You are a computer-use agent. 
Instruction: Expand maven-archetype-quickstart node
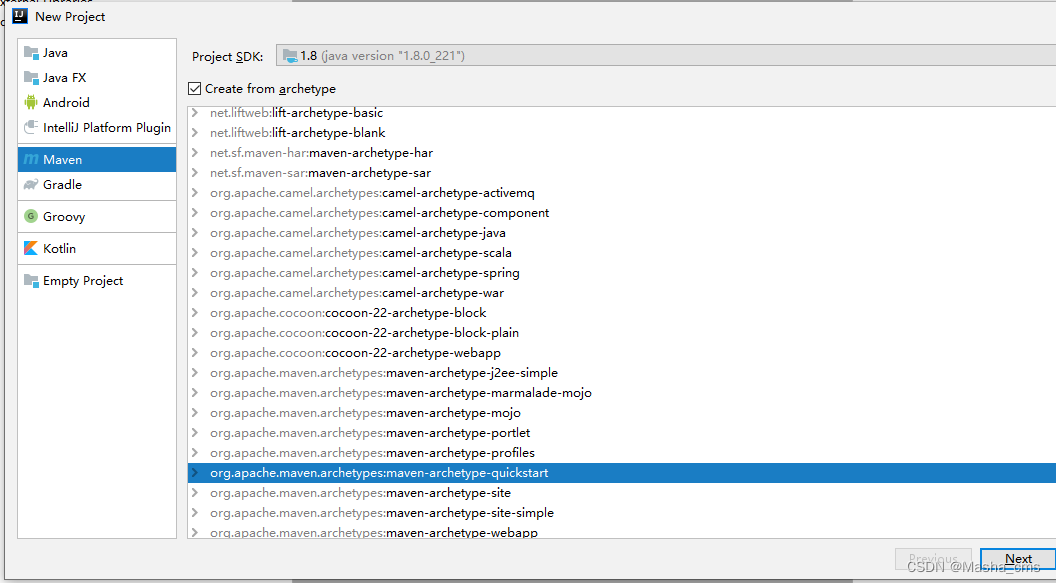pyautogui.click(x=195, y=473)
